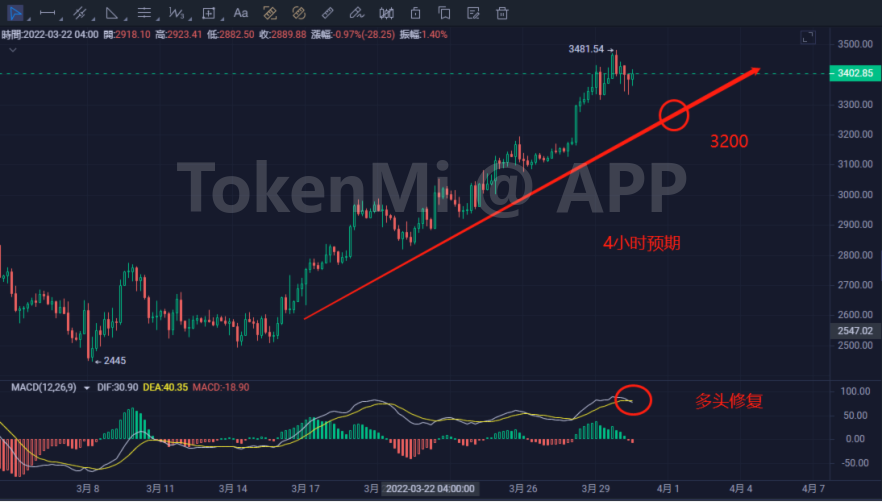
Task: Click the crosshair price tag 2547.02
Action: tap(855, 331)
